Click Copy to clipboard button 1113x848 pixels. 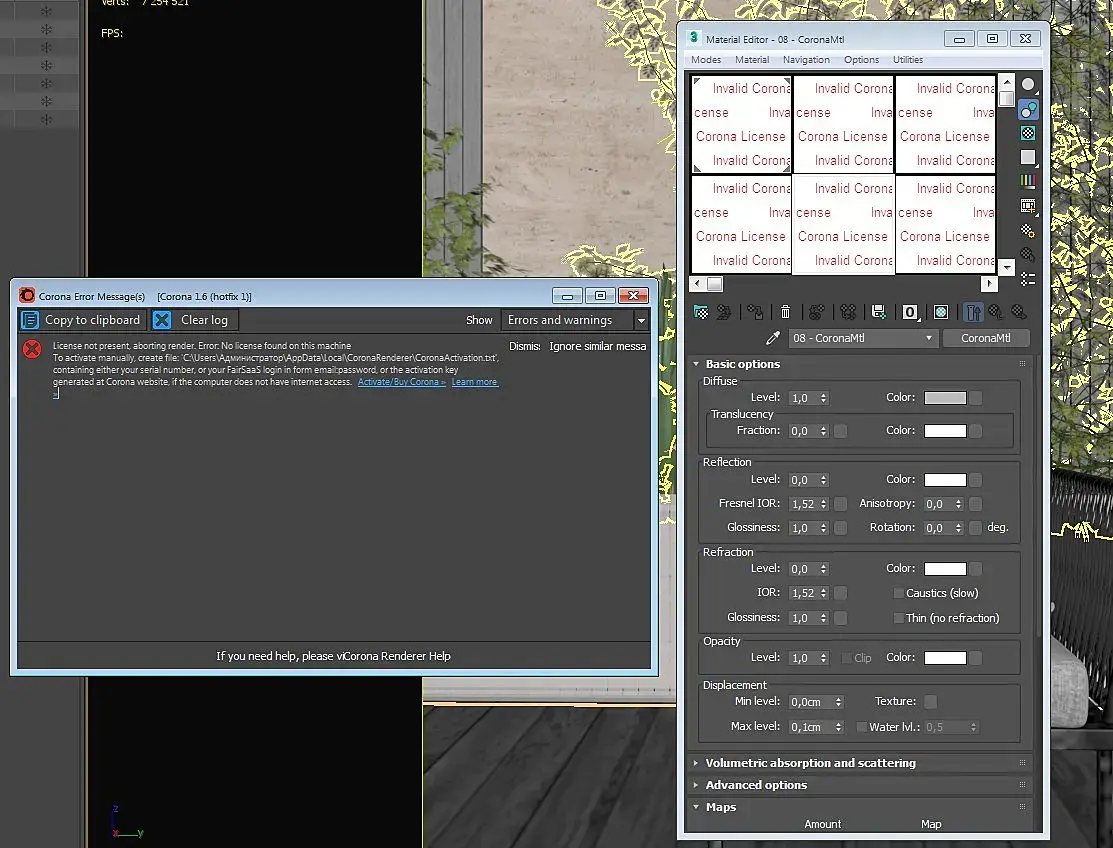pyautogui.click(x=83, y=320)
